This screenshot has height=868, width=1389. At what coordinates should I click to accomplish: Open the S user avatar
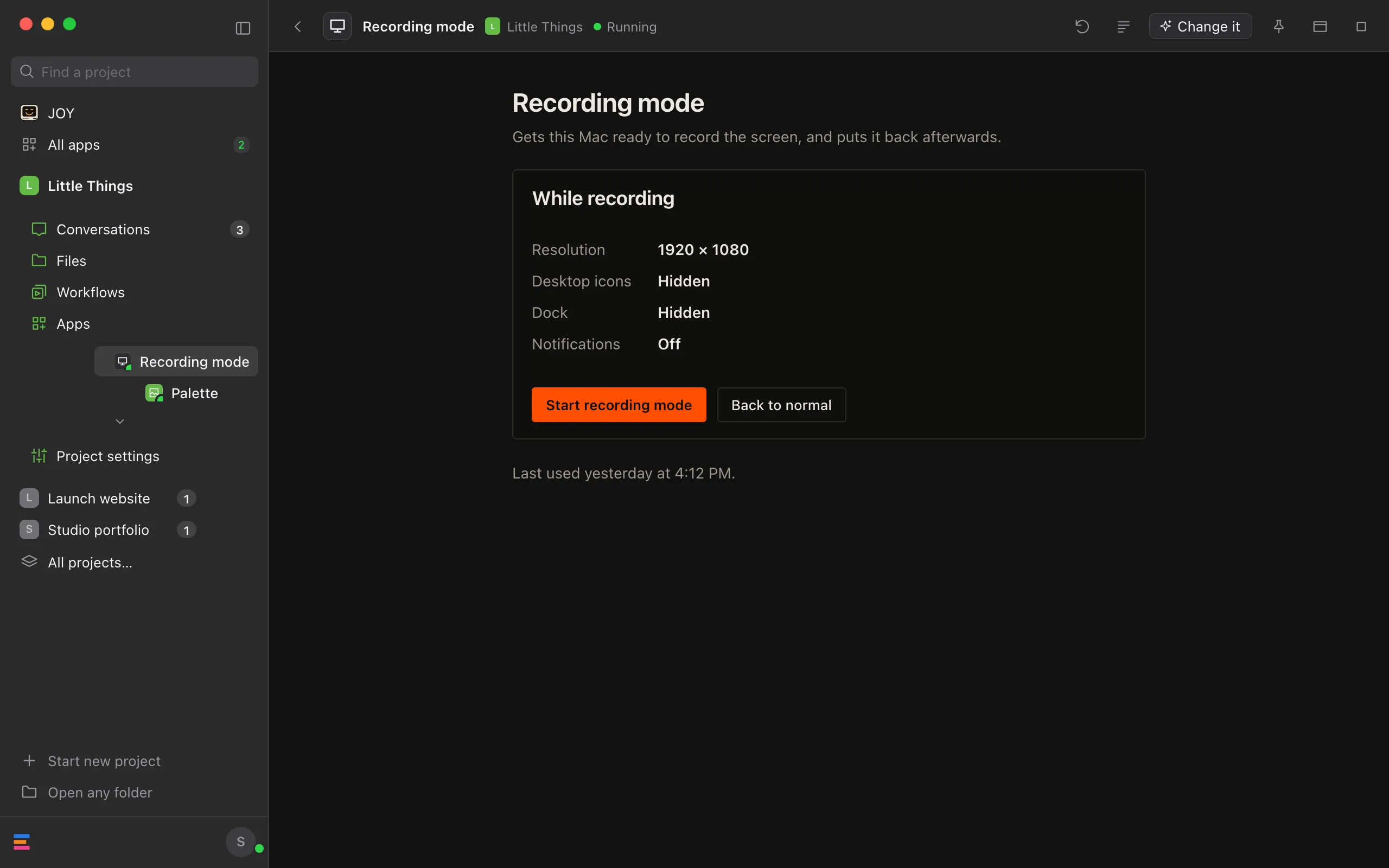(x=241, y=841)
